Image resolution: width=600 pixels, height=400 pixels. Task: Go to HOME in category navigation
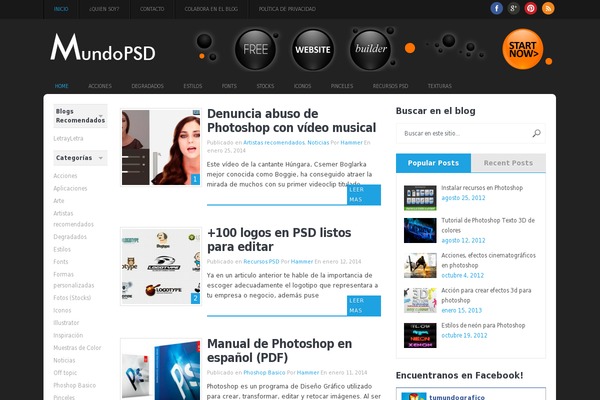[61, 86]
